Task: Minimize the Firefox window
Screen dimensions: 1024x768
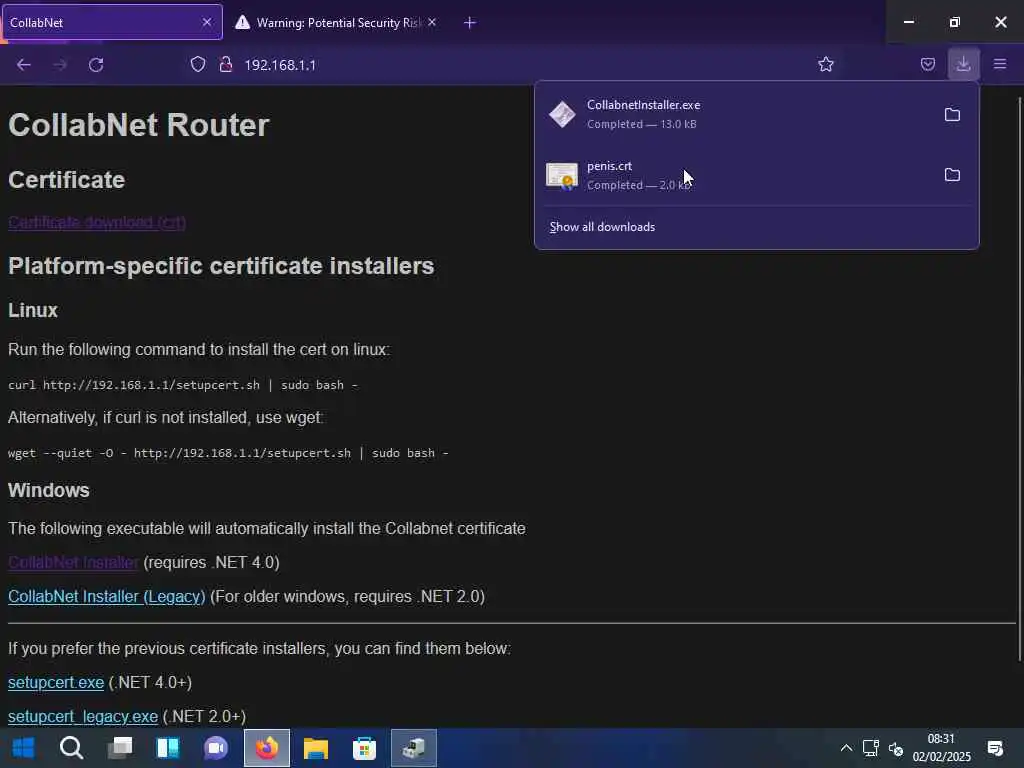Action: point(908,22)
